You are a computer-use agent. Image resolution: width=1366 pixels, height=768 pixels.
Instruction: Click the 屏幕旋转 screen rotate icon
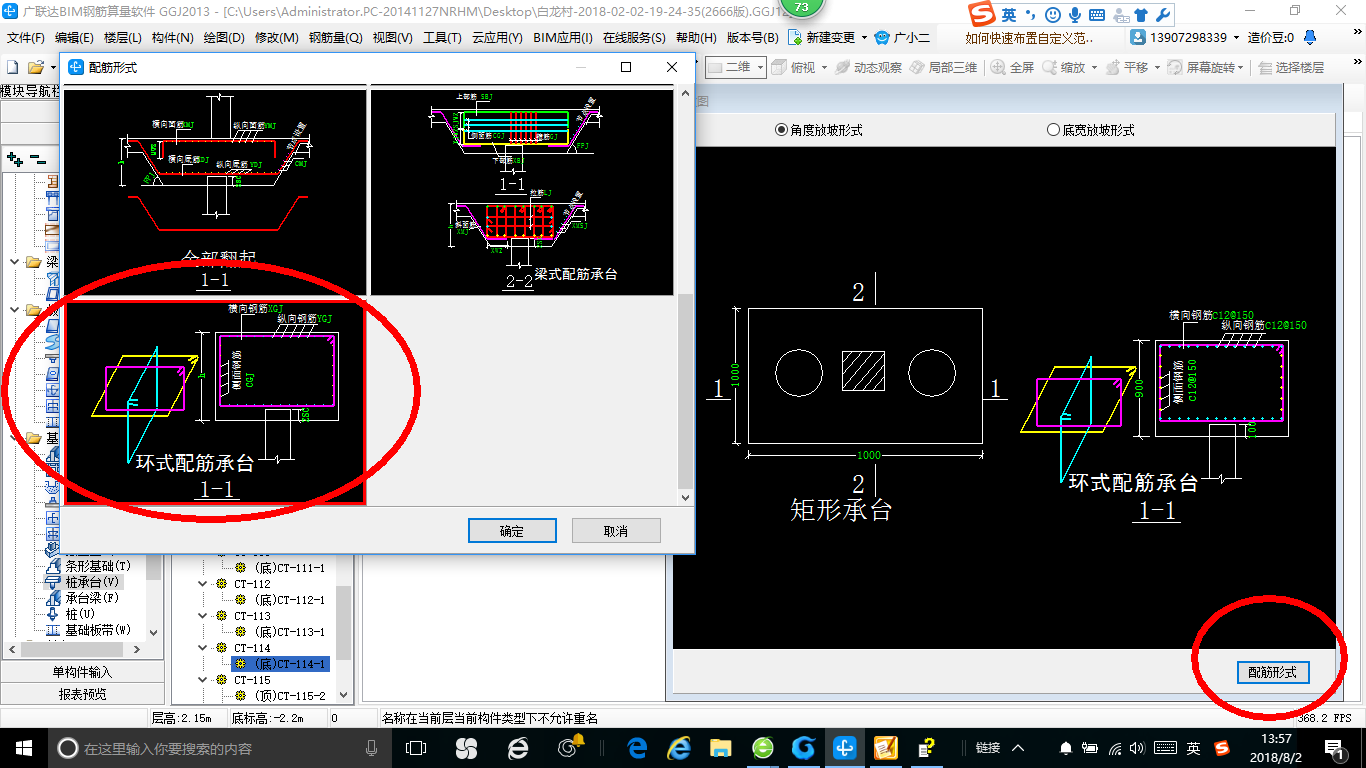pos(1176,68)
